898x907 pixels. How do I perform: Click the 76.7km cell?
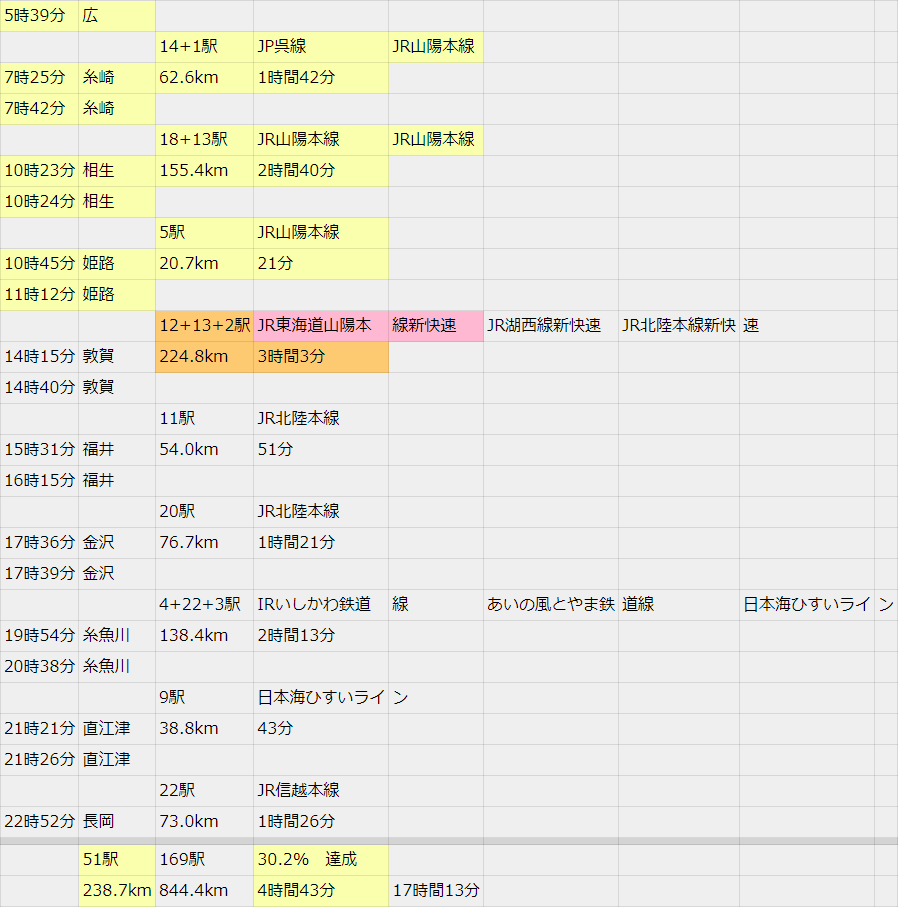pos(204,543)
